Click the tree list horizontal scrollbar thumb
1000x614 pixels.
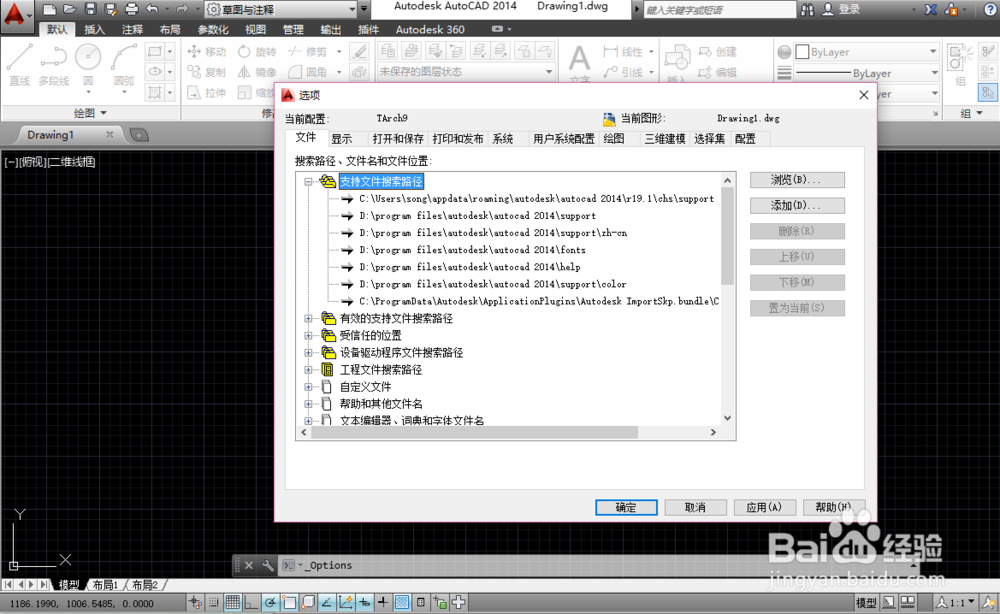[474, 432]
